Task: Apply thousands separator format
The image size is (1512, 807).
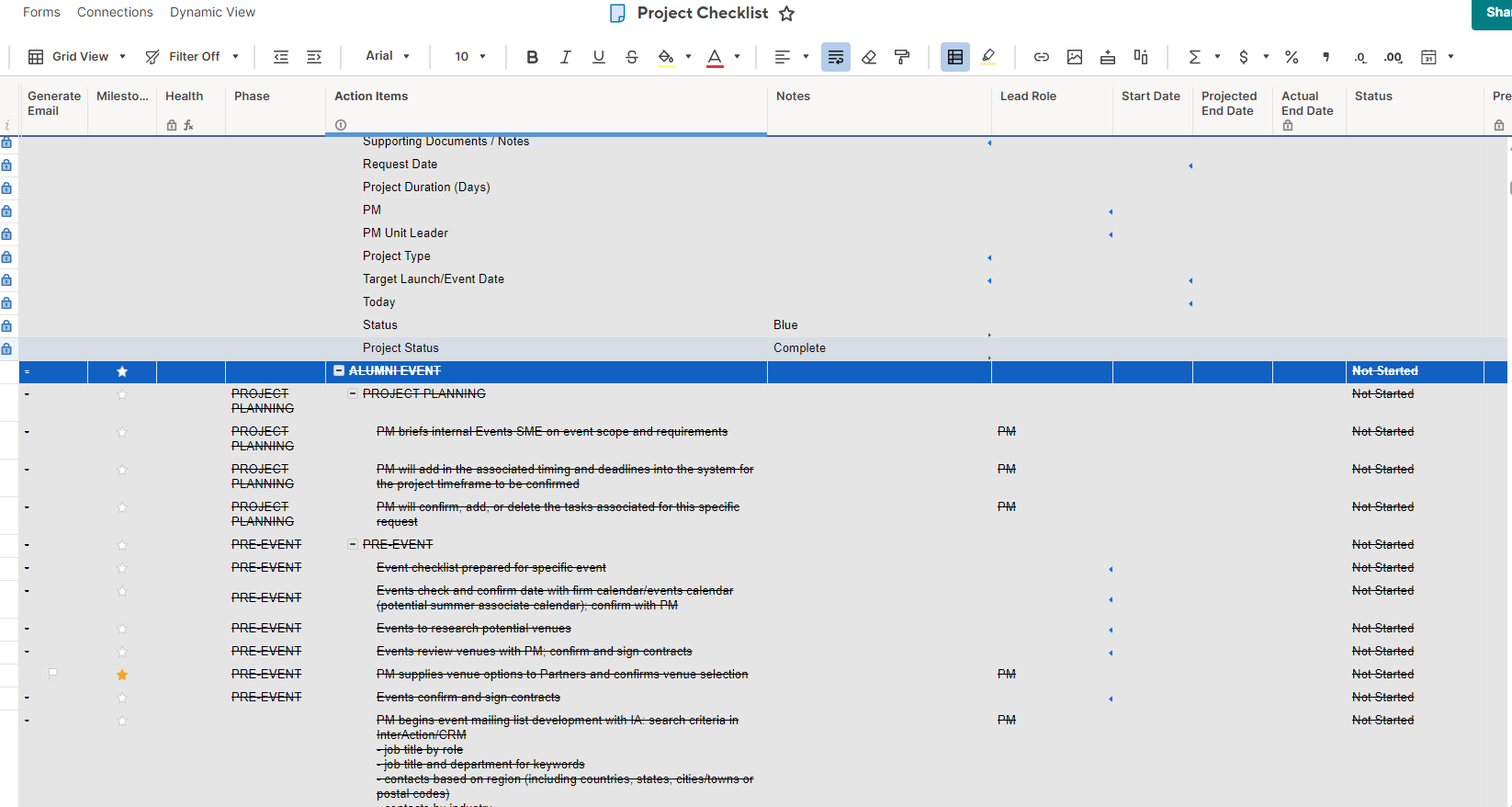Action: (1326, 57)
